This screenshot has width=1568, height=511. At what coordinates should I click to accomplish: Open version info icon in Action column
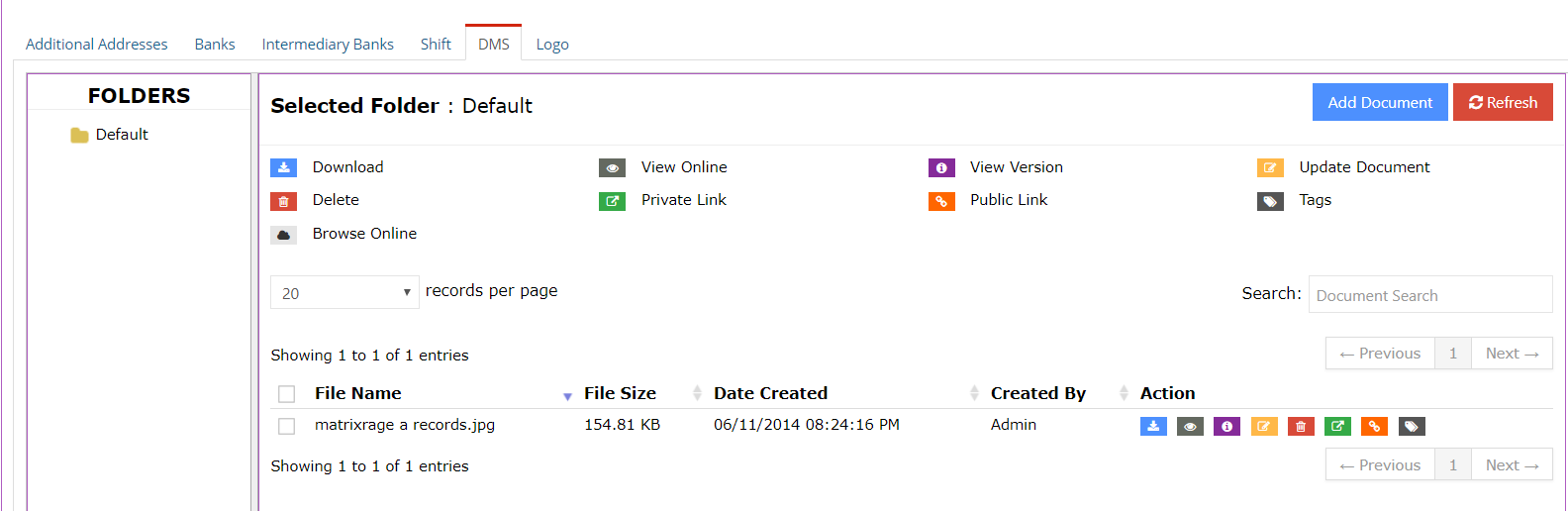point(1226,427)
